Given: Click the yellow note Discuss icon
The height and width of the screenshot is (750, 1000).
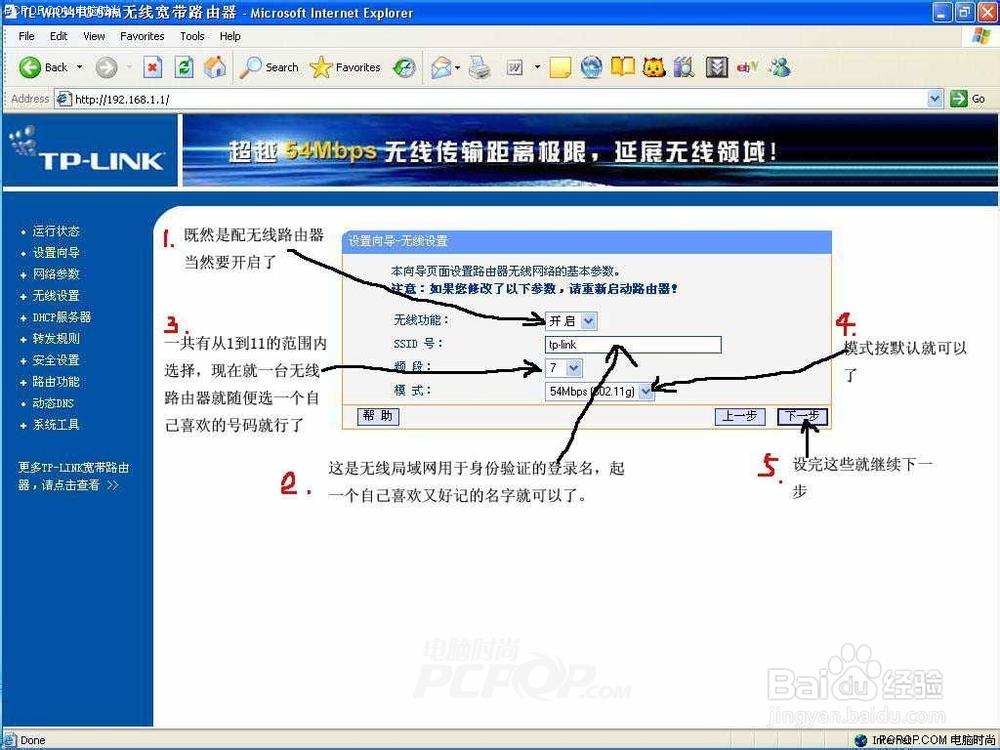Looking at the screenshot, I should 560,67.
